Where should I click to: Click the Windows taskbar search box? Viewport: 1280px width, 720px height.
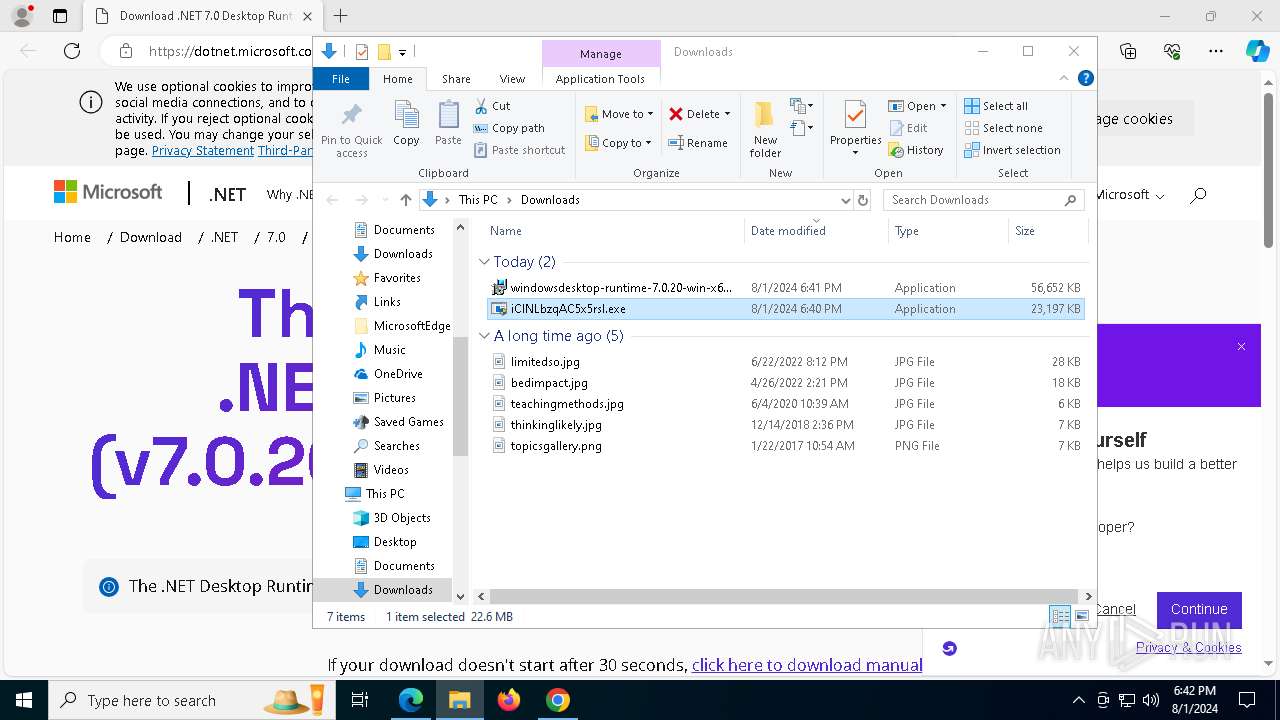pyautogui.click(x=190, y=700)
